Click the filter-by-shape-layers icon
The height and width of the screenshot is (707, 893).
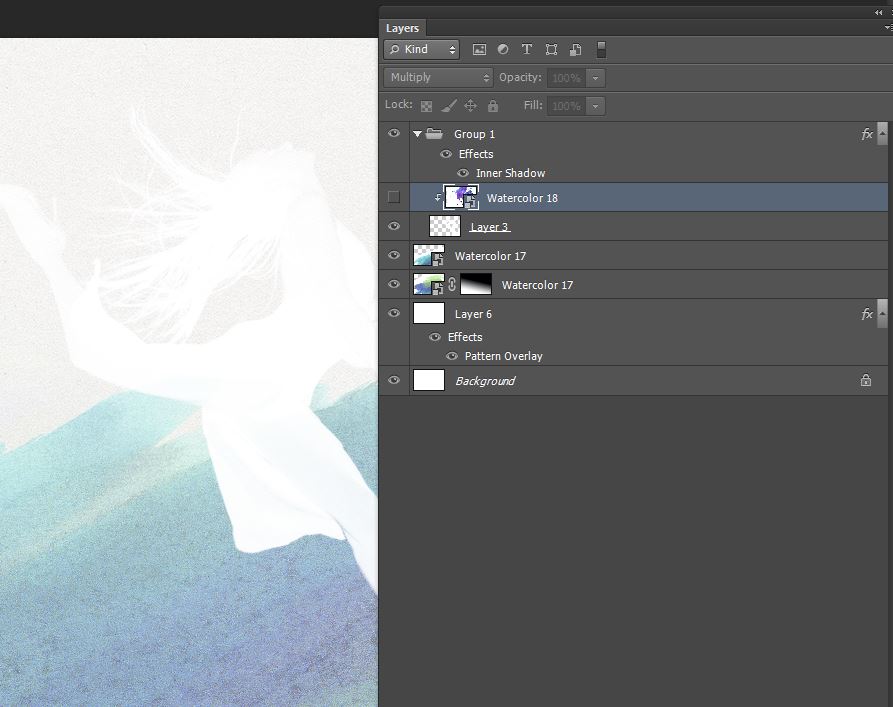click(551, 49)
